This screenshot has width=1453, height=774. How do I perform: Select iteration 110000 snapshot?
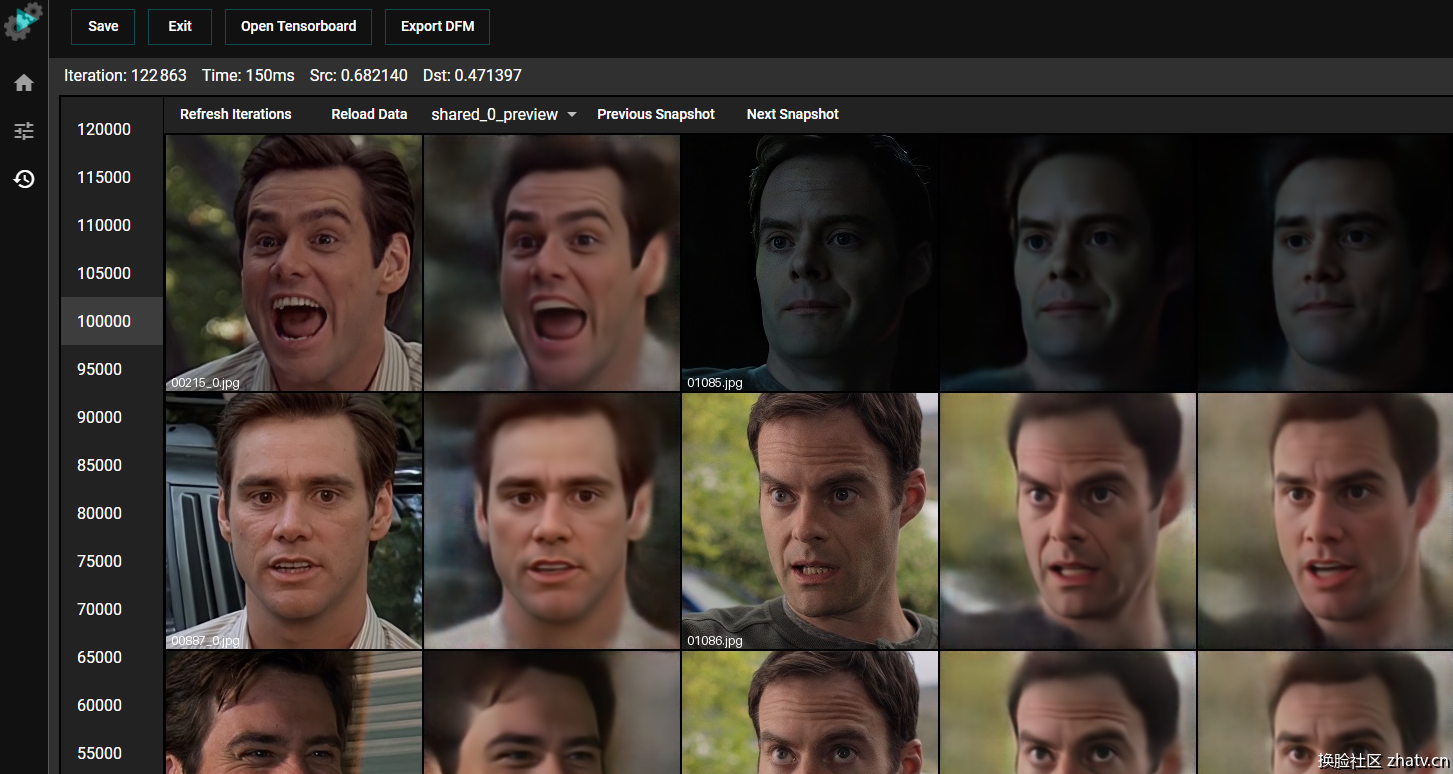coord(111,225)
